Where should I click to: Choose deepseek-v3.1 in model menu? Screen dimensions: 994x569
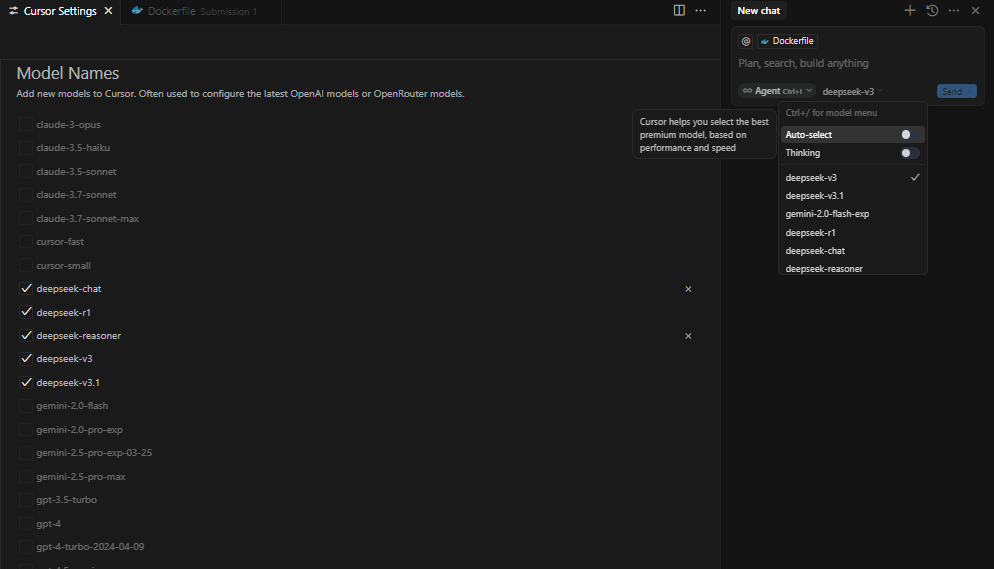(853, 196)
